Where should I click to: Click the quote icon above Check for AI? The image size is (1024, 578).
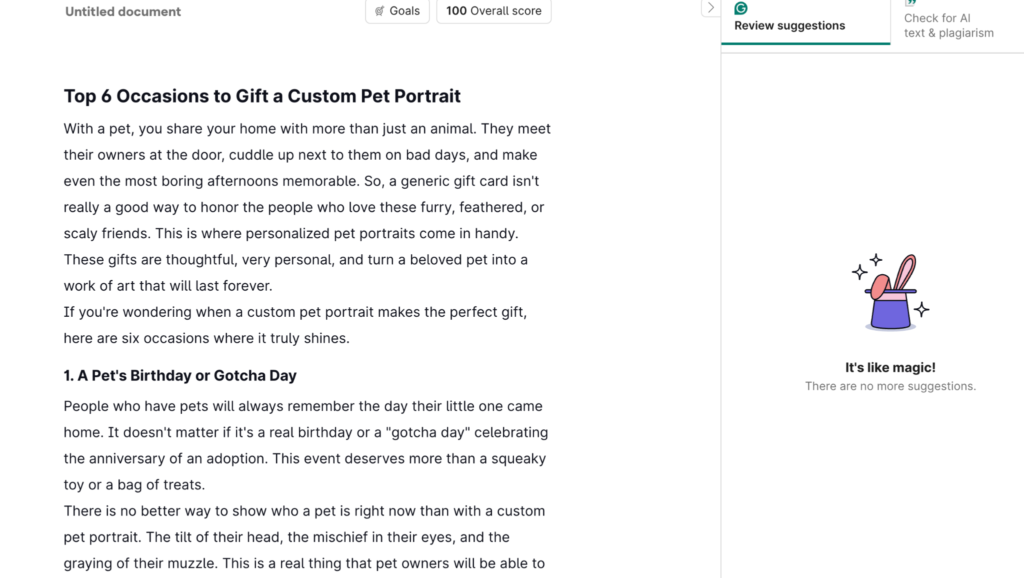pos(911,3)
